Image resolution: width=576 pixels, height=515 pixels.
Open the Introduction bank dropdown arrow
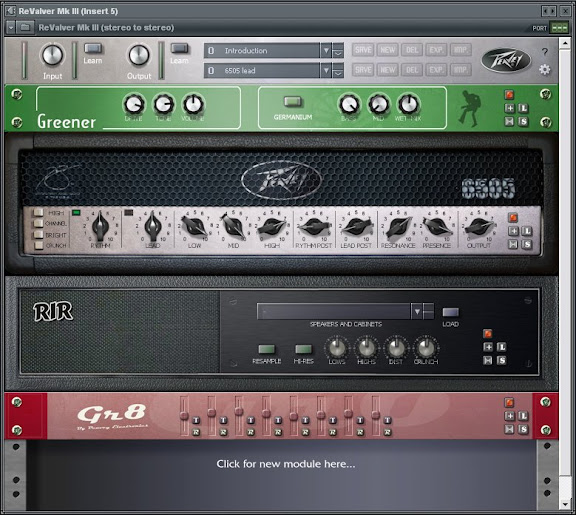[x=326, y=50]
